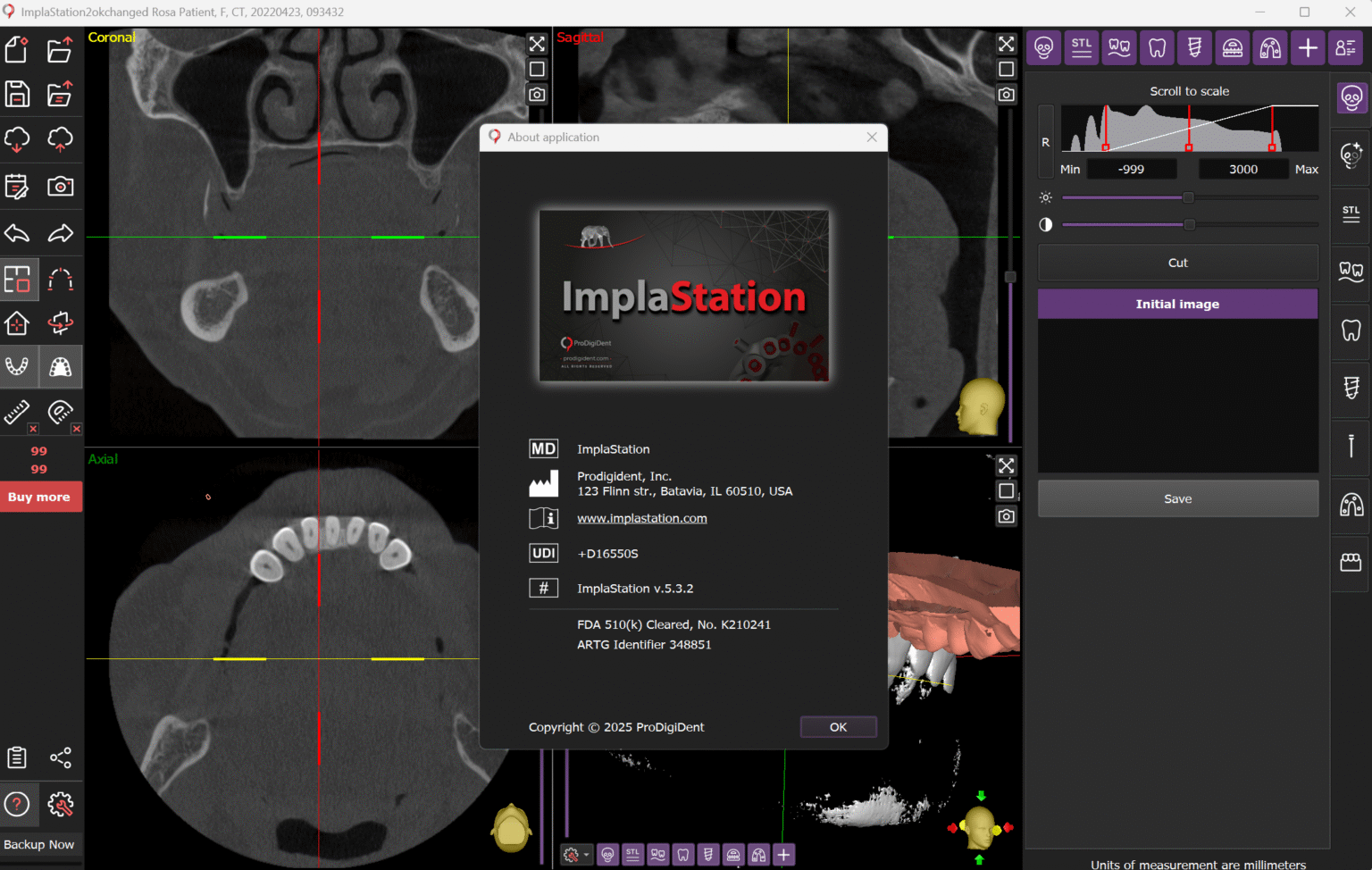
Task: Click the R button beside histogram
Action: click(1046, 142)
